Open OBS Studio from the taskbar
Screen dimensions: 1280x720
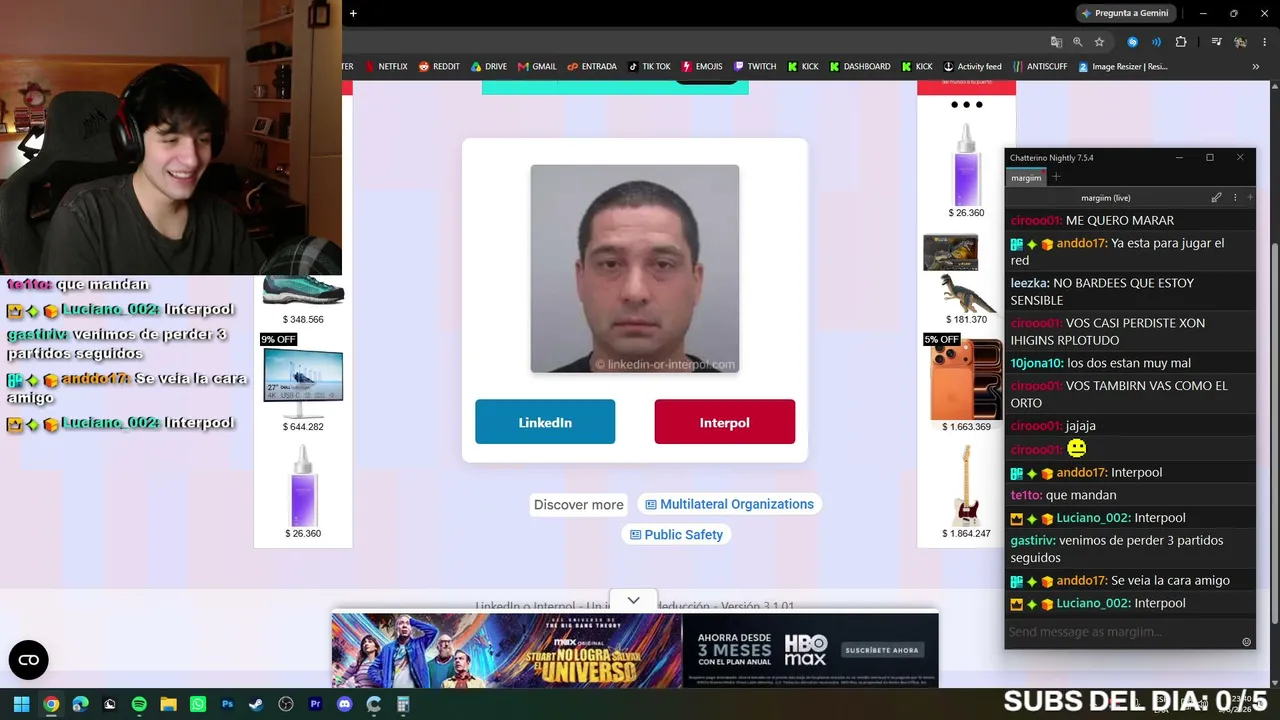point(286,704)
